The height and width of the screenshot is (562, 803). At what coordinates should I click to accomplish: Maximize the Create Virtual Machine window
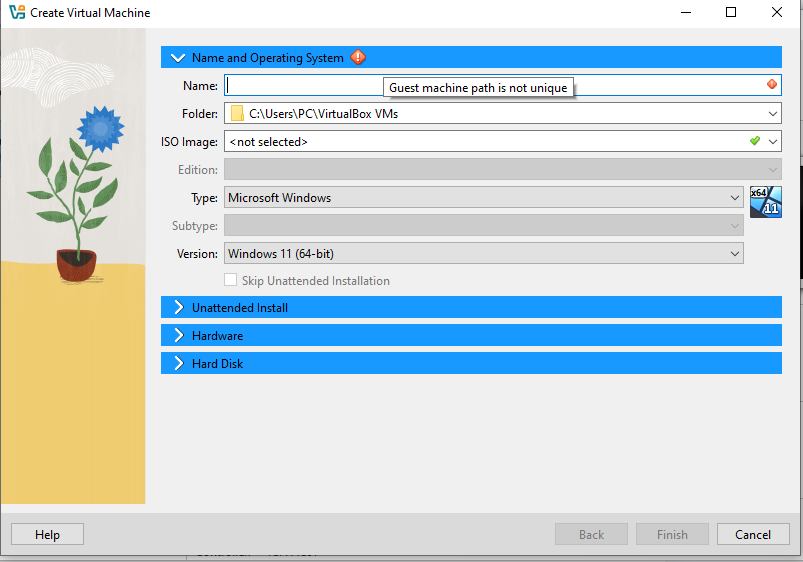pos(731,13)
